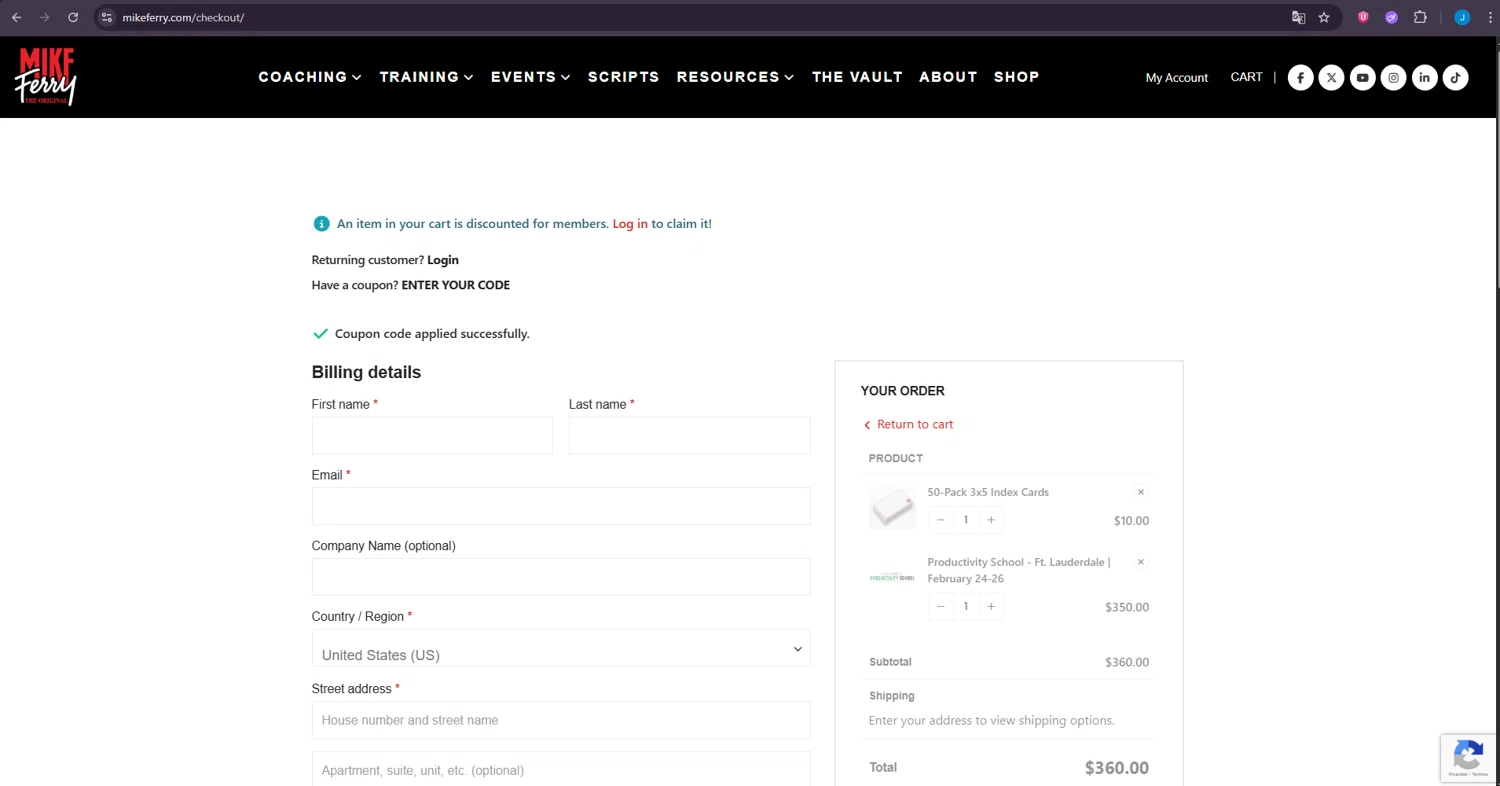Reload the page with refresh icon
This screenshot has height=786, width=1500.
(73, 17)
